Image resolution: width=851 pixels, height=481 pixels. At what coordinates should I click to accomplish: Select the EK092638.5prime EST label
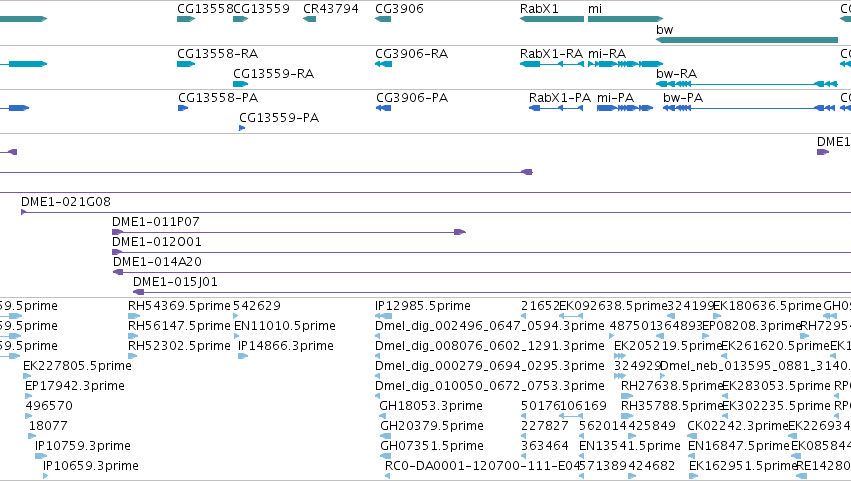[x=613, y=306]
